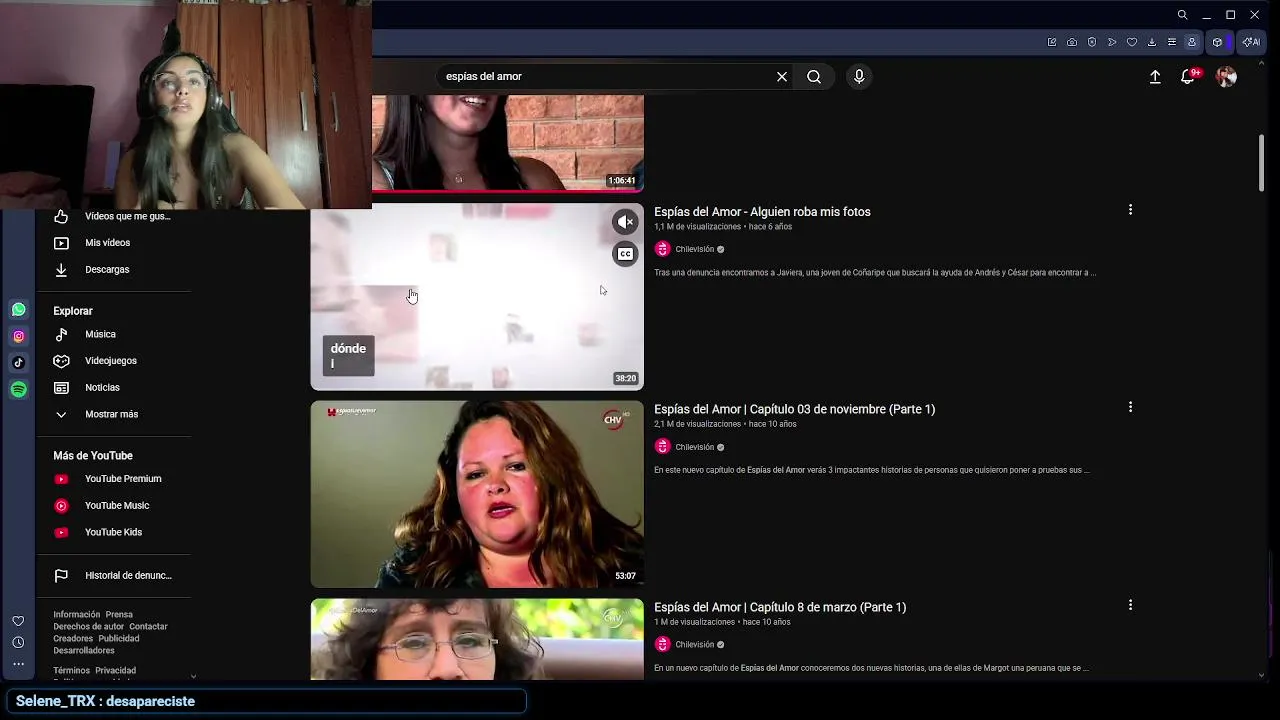Click the YouTube search magnifier button
The image size is (1280, 720).
click(814, 77)
